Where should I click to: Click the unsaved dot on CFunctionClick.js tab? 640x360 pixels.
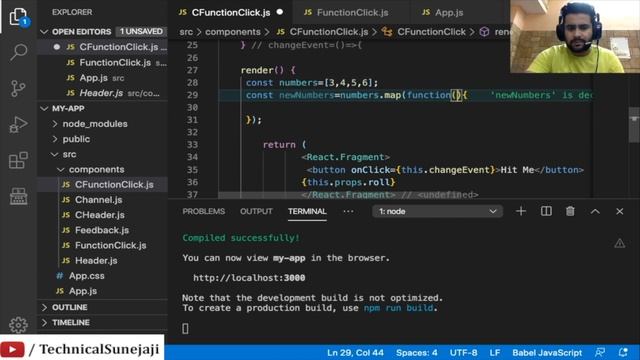[280, 12]
